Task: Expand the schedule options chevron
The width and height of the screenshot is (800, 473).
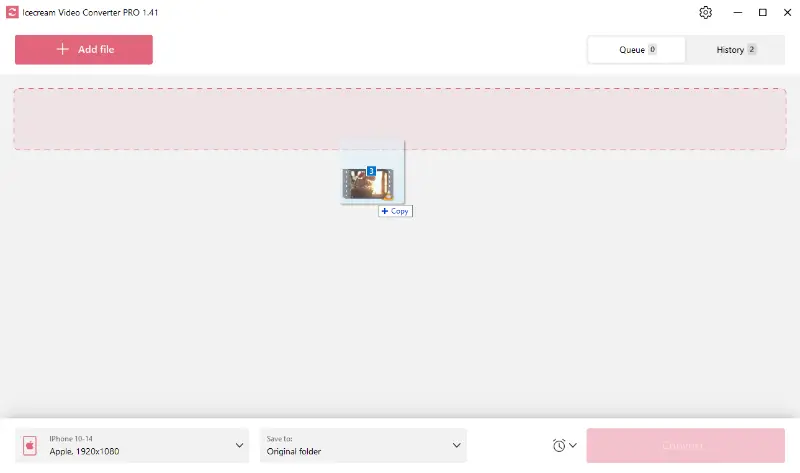Action: pos(573,445)
